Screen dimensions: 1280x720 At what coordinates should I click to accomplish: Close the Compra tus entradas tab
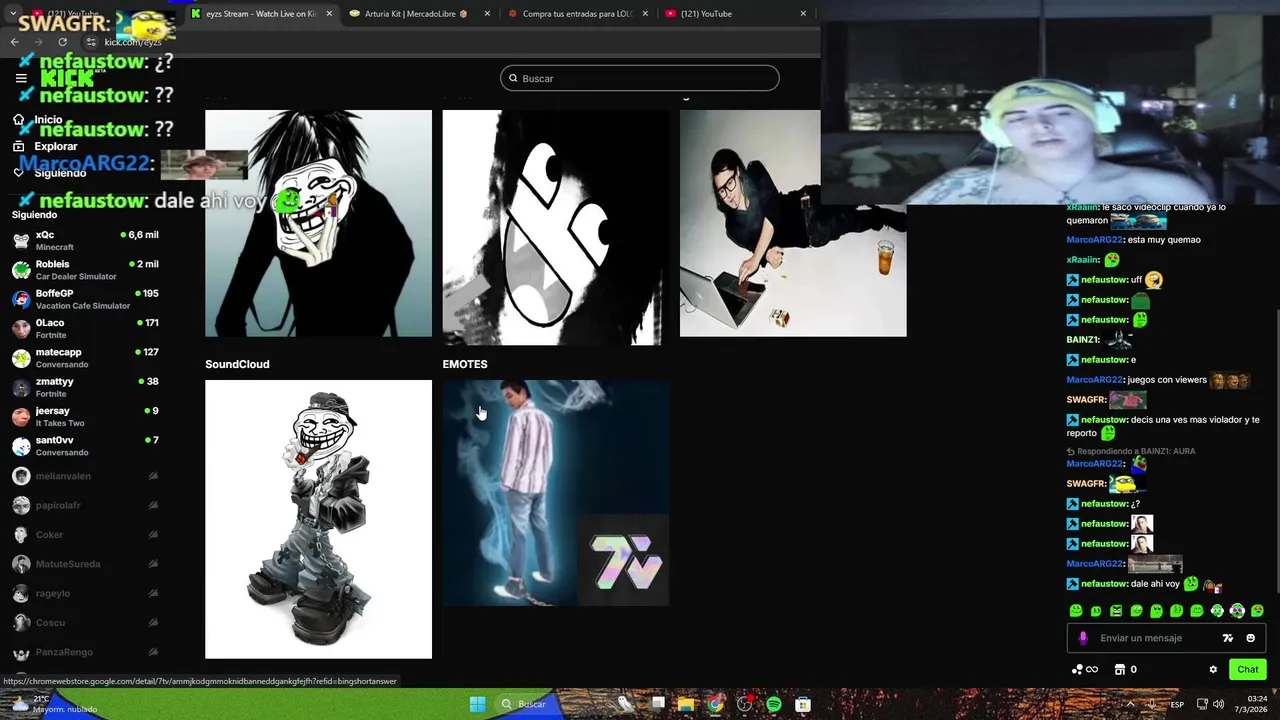[645, 14]
